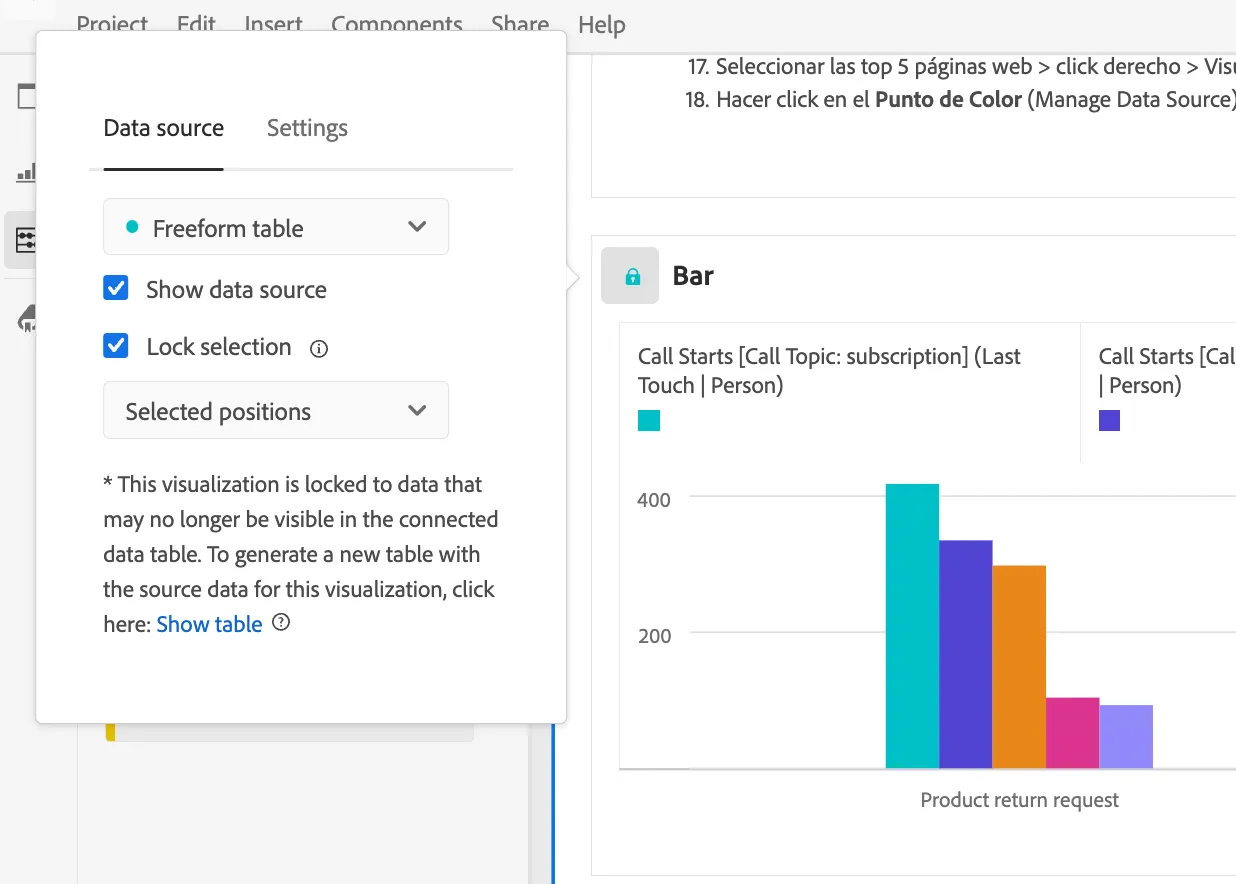Screen dimensions: 1236x884
Task: Click 'Punto de Color' bold text in step 18
Action: pos(948,100)
